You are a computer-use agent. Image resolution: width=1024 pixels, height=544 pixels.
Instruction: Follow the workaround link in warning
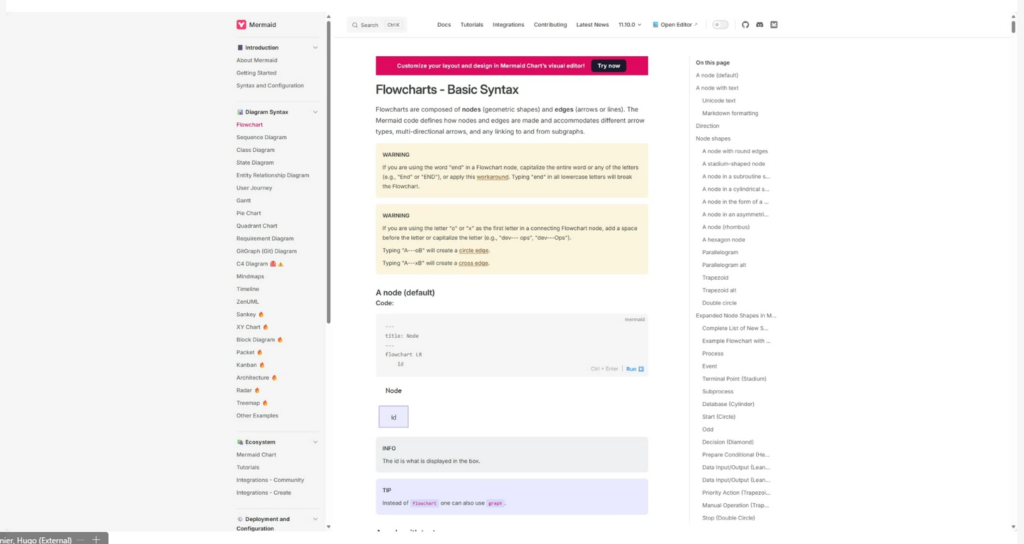pos(492,177)
